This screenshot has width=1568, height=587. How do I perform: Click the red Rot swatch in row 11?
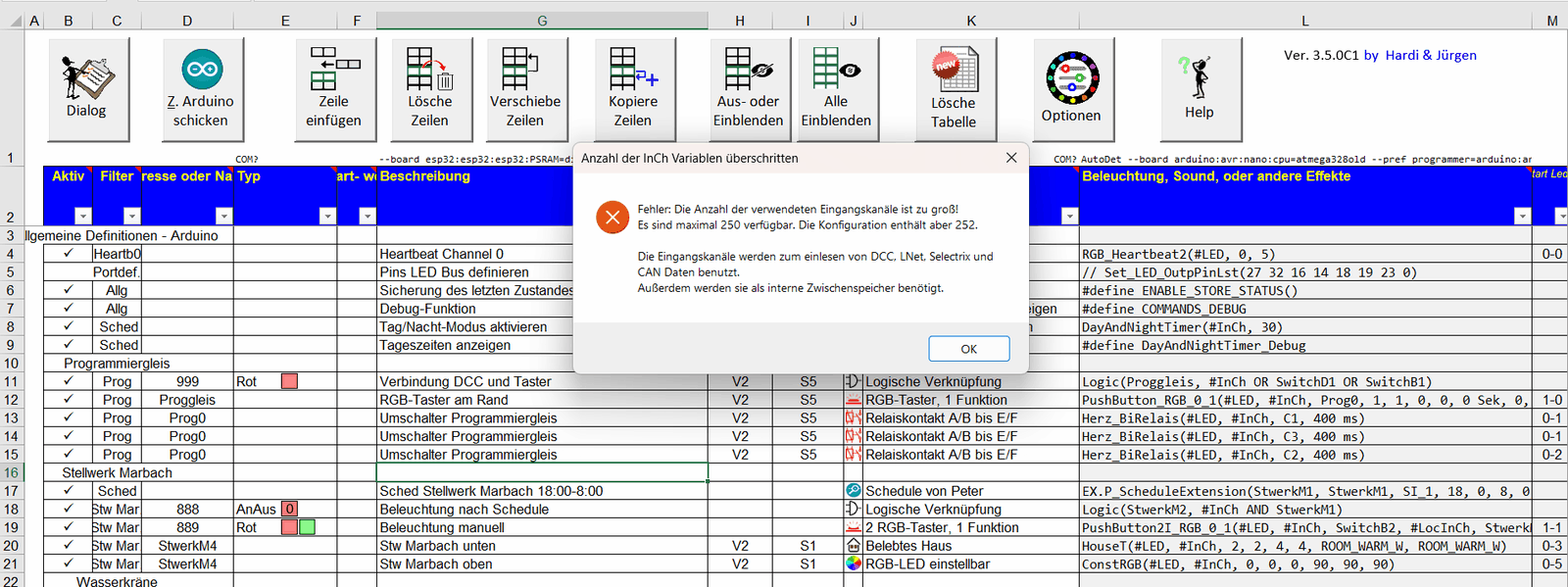coord(289,381)
